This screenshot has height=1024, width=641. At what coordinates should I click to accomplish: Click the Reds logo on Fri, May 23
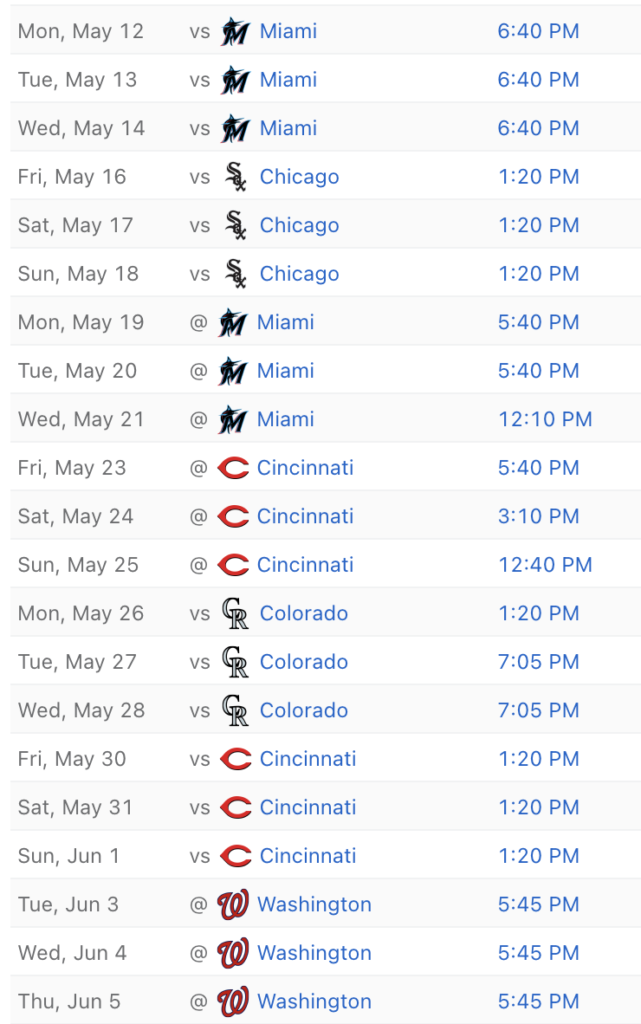[233, 468]
